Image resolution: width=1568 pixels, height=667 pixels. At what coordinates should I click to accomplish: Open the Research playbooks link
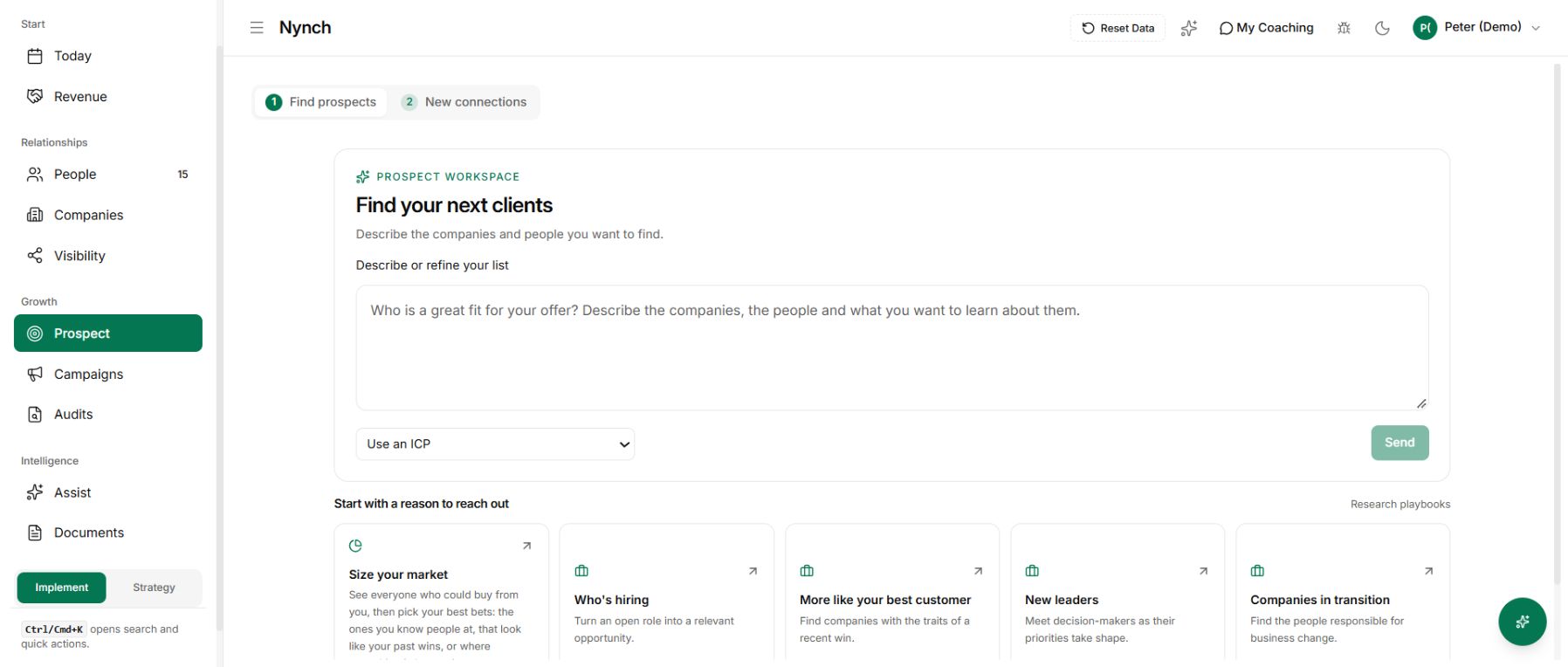pos(1400,504)
